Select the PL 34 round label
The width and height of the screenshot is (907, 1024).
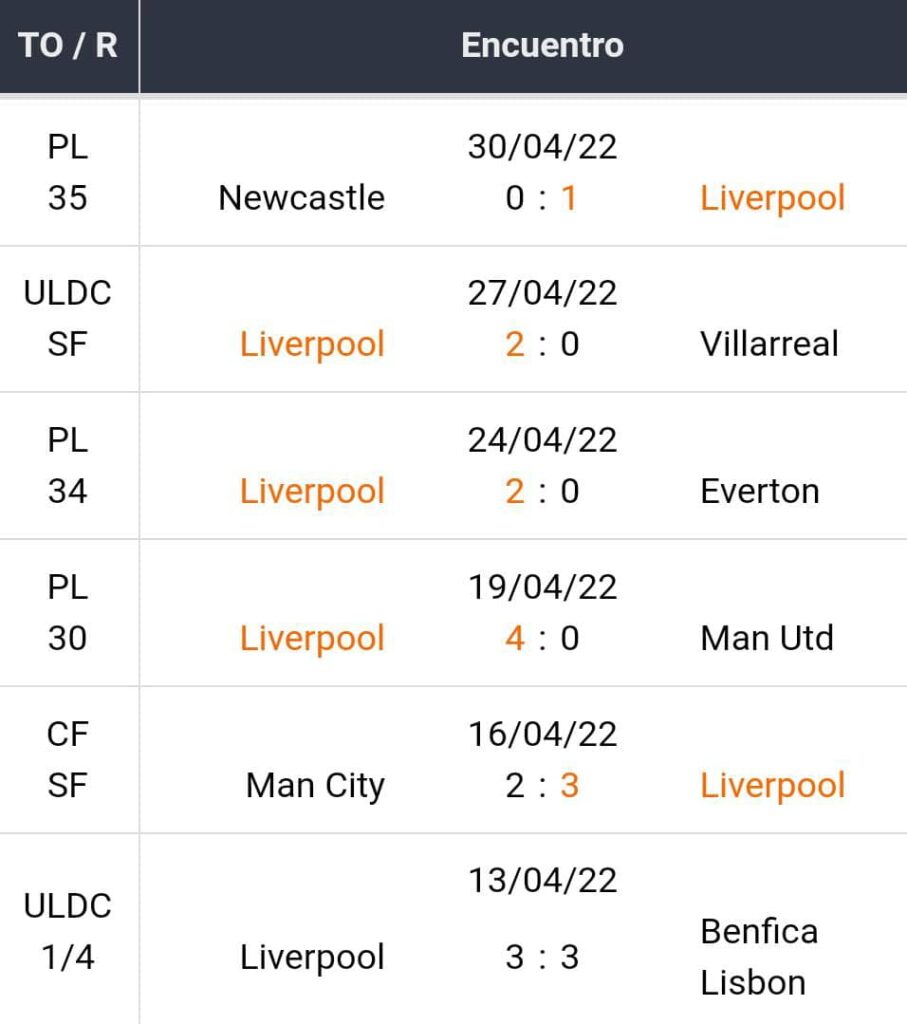coord(68,465)
